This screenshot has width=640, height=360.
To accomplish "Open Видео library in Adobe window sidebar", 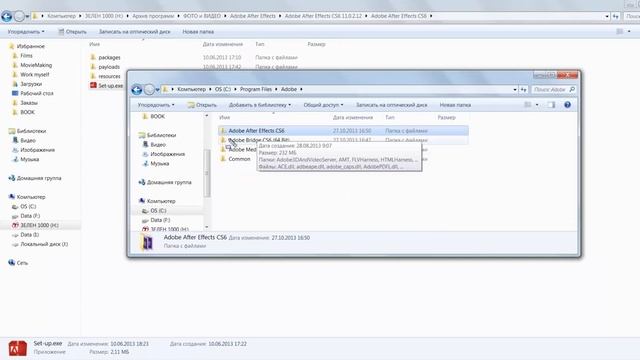I will coord(158,145).
